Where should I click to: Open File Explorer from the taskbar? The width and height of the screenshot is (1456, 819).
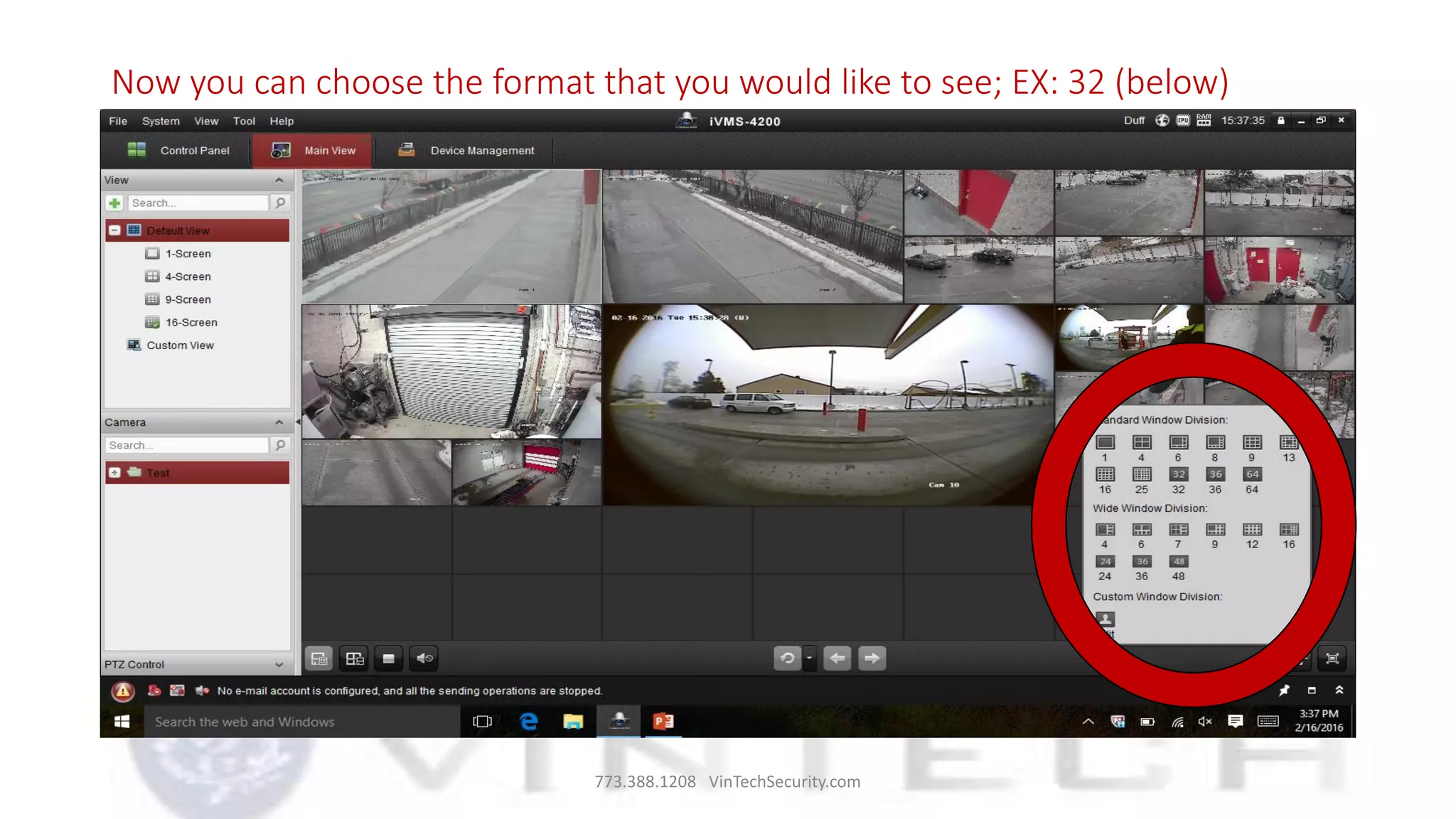(x=573, y=722)
